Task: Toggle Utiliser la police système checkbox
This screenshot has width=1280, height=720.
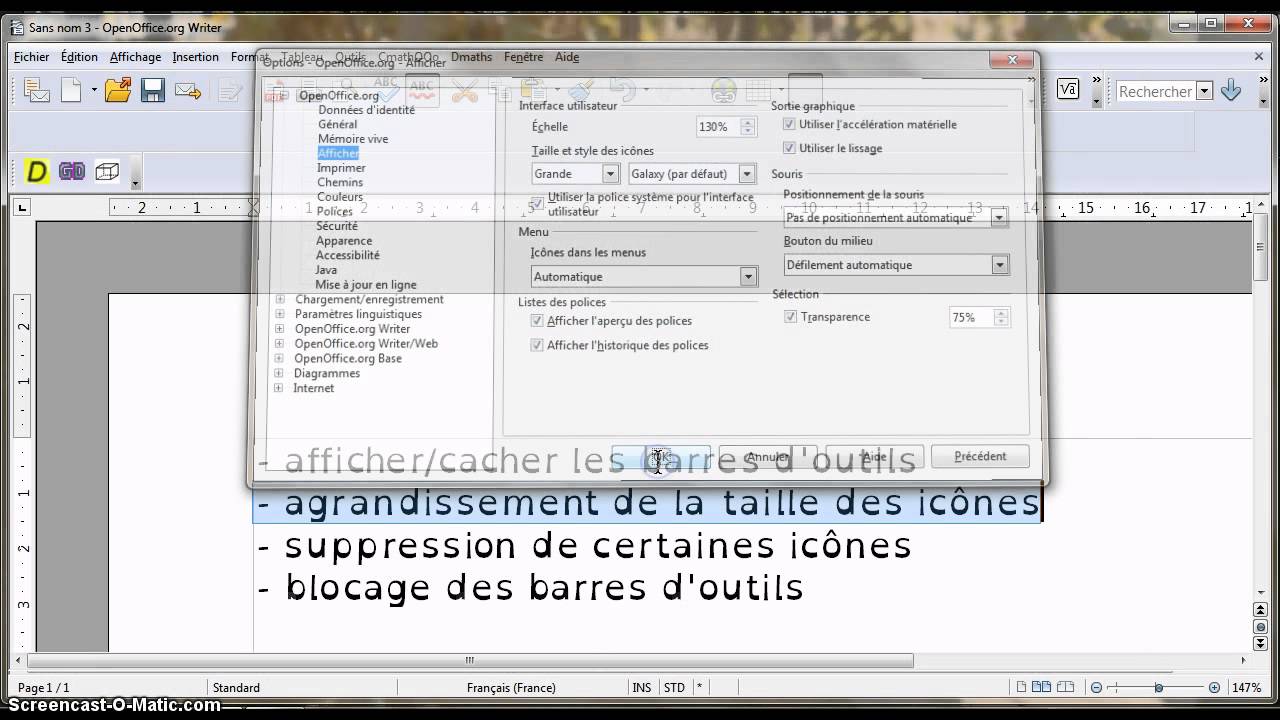Action: click(538, 204)
